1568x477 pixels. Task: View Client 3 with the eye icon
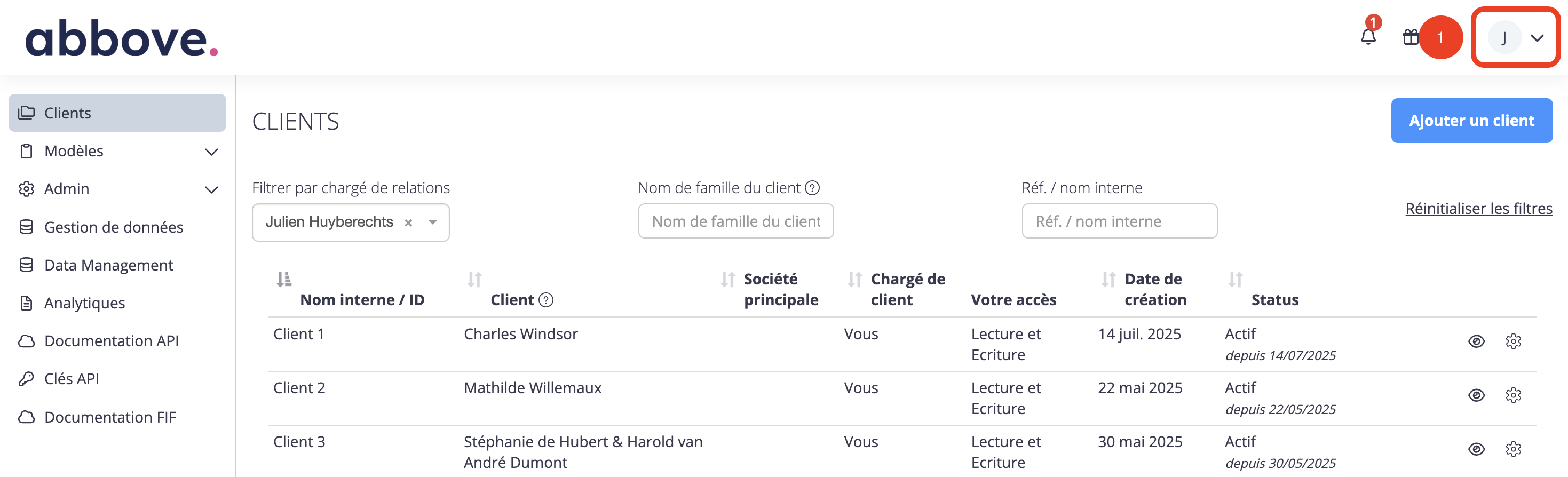pyautogui.click(x=1476, y=449)
